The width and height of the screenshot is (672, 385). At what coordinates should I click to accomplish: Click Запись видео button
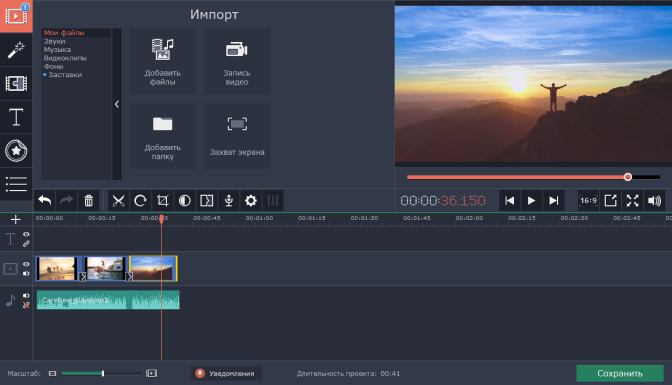point(237,61)
